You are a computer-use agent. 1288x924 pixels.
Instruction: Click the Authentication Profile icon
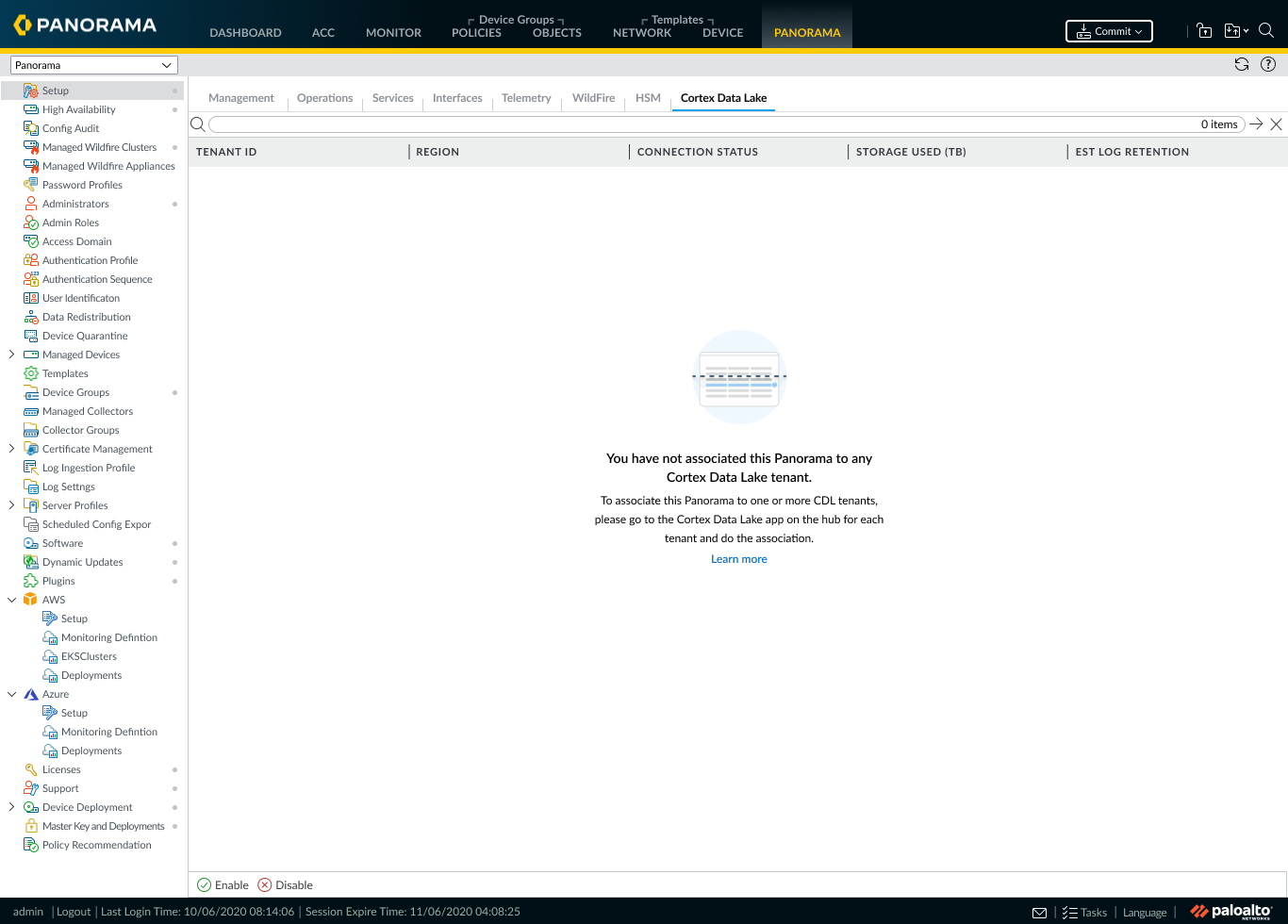click(31, 260)
